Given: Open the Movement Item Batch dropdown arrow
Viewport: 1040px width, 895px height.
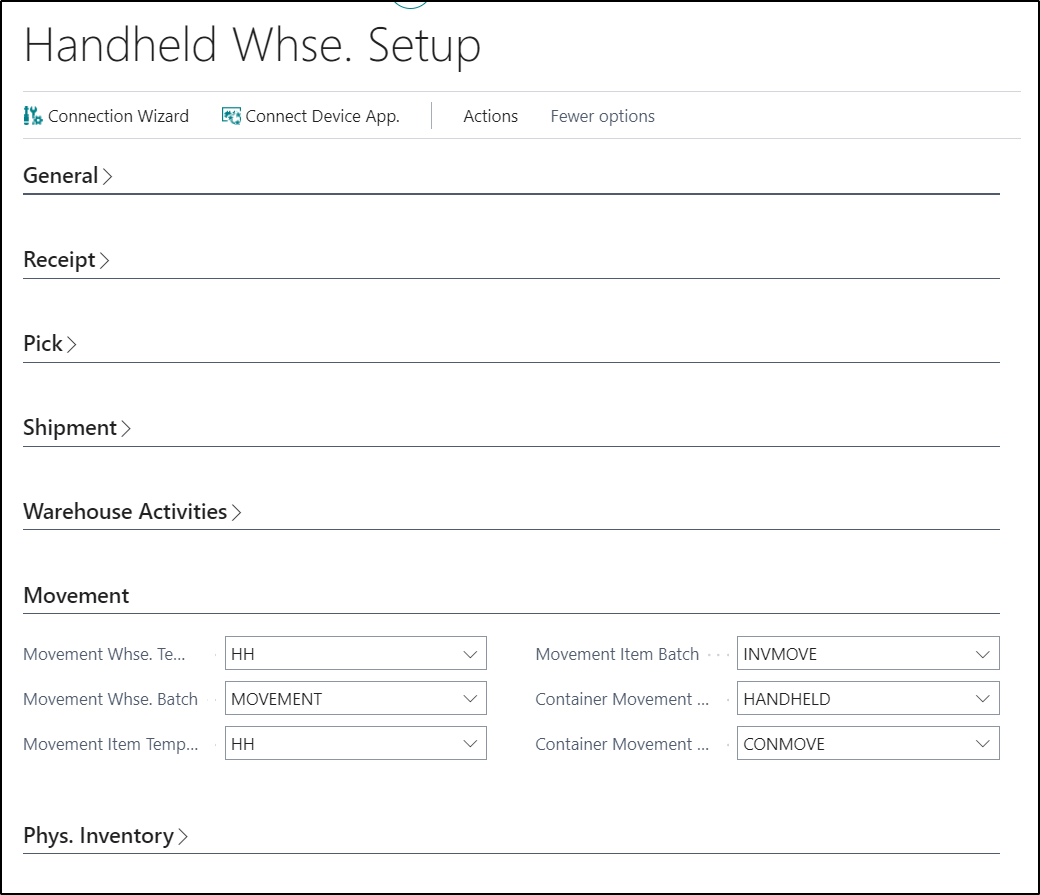Looking at the screenshot, I should [x=983, y=654].
